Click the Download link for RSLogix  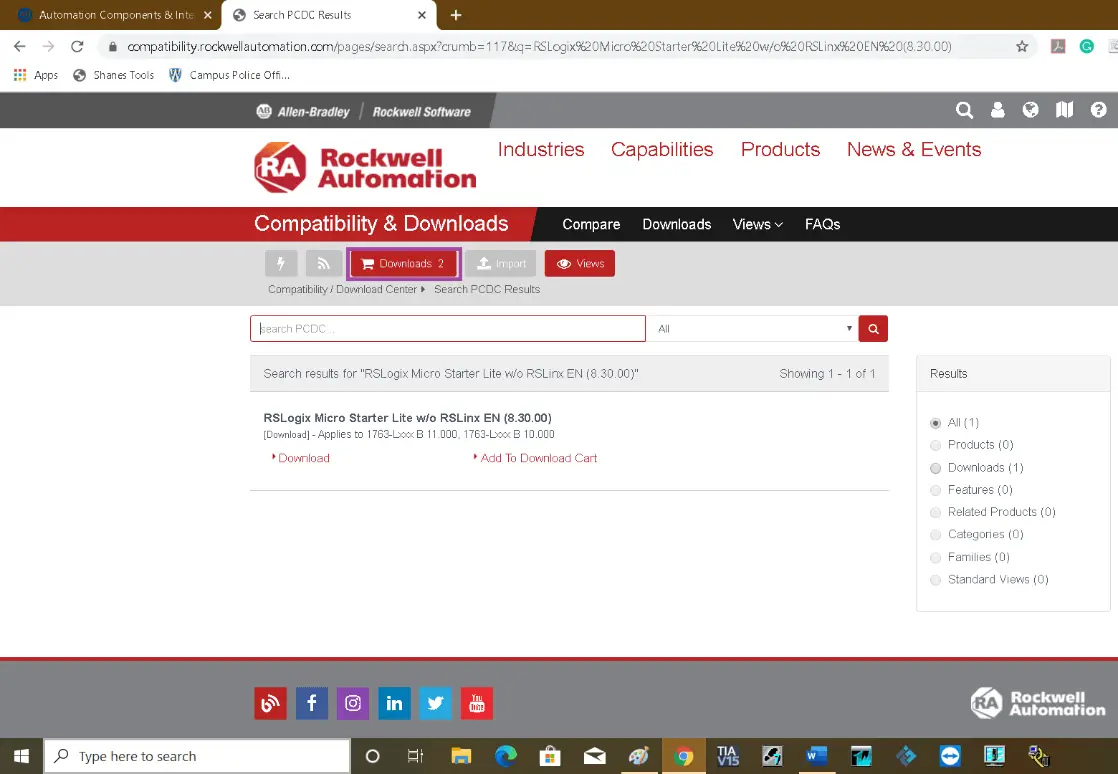[303, 458]
